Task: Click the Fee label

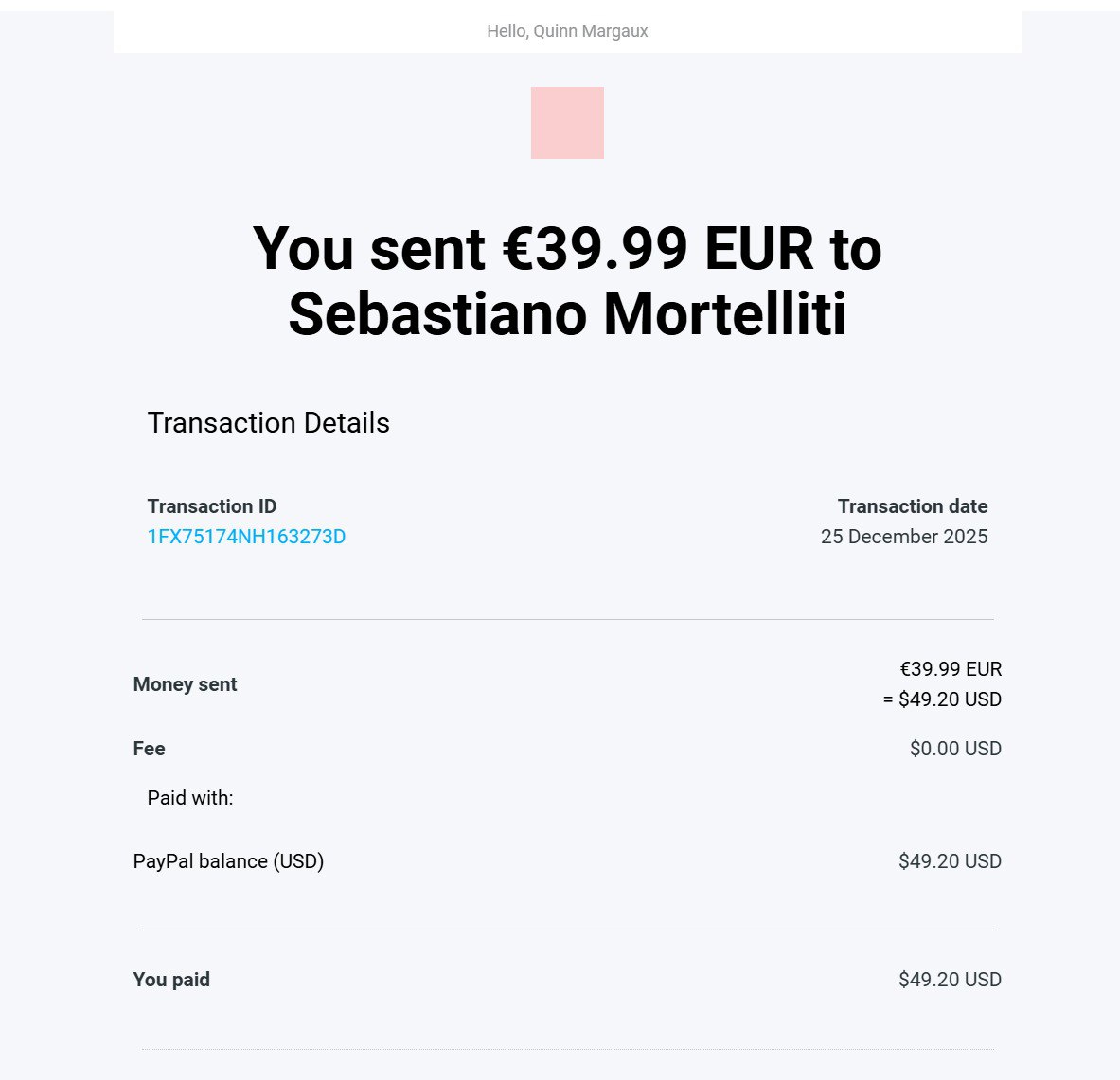Action: (149, 749)
